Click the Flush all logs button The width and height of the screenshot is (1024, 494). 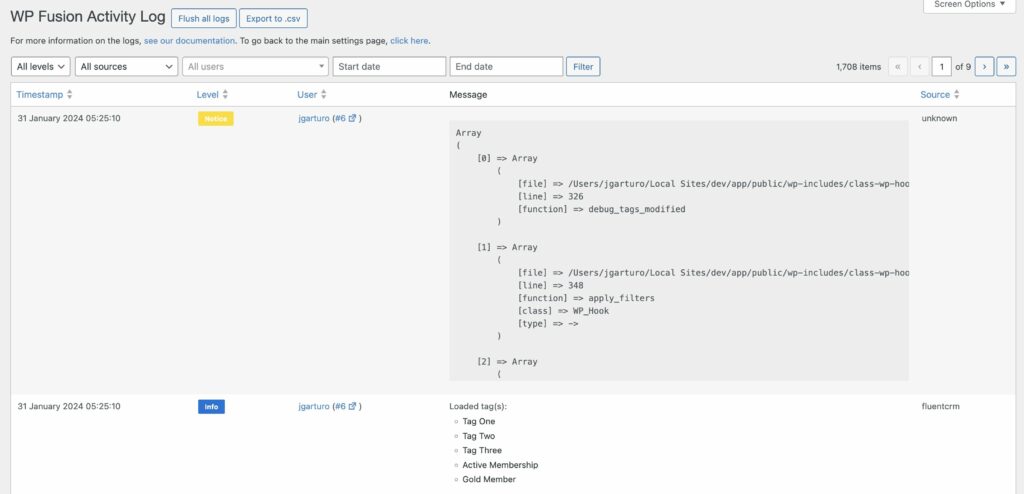pyautogui.click(x=204, y=19)
